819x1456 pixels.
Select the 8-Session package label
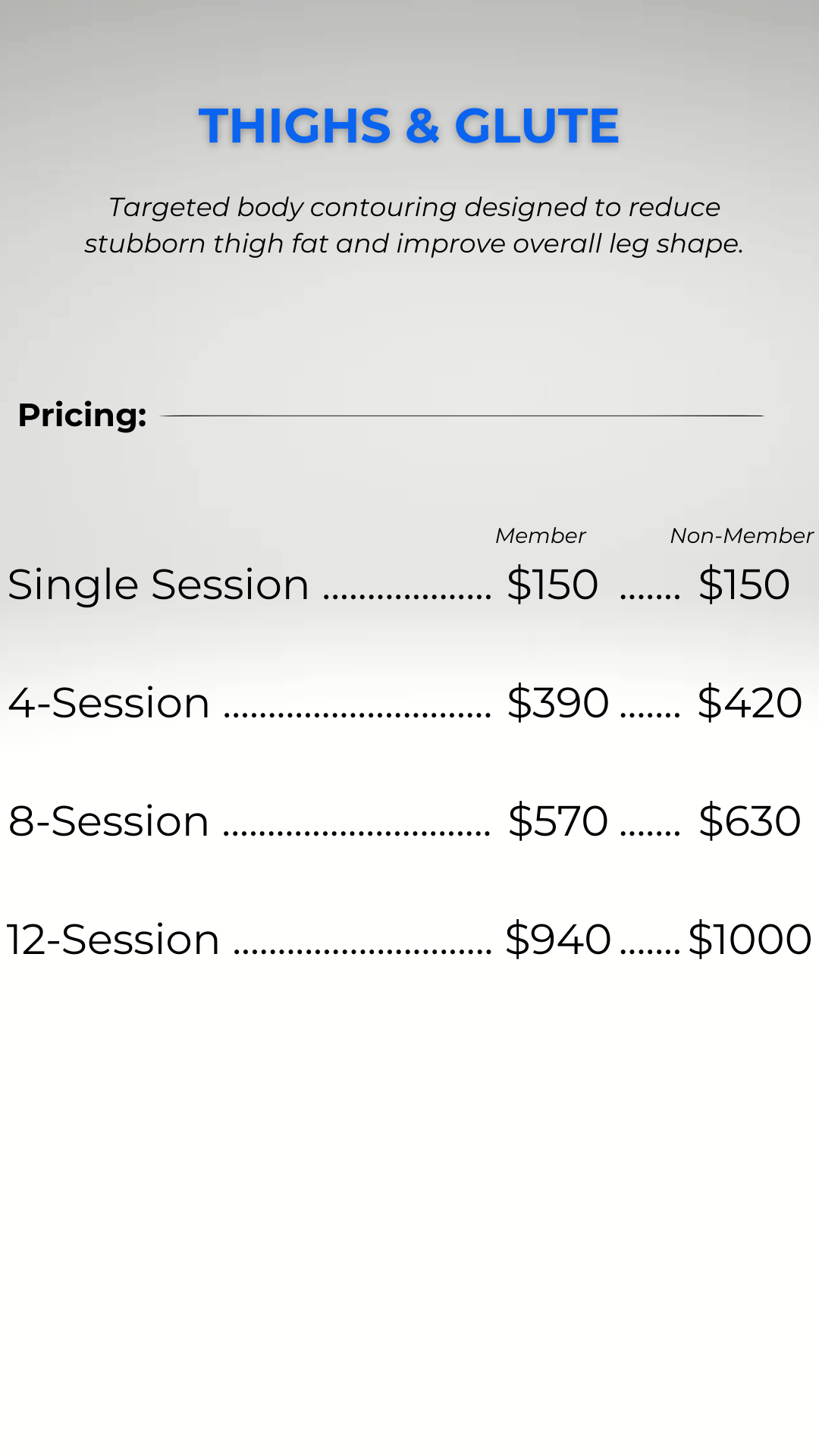[x=108, y=821]
